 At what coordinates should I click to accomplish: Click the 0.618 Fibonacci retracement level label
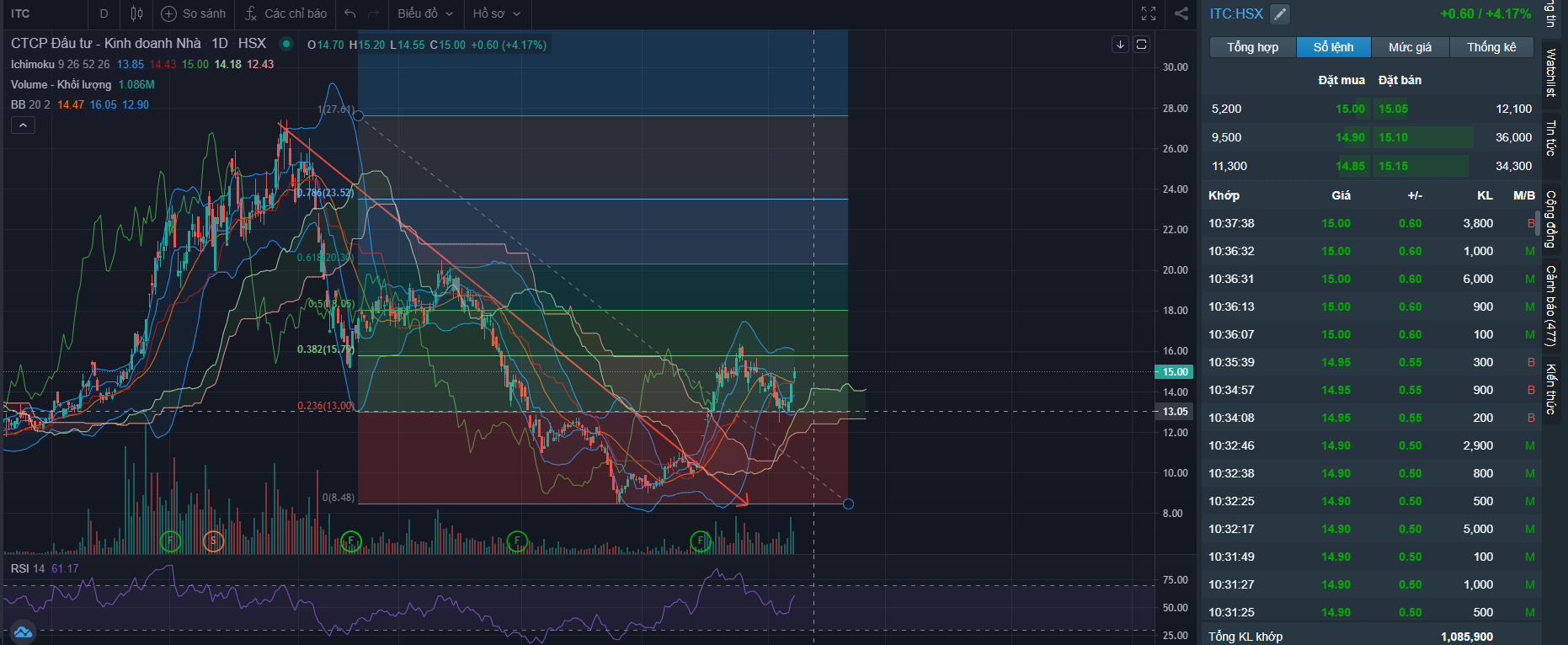pyautogui.click(x=323, y=258)
